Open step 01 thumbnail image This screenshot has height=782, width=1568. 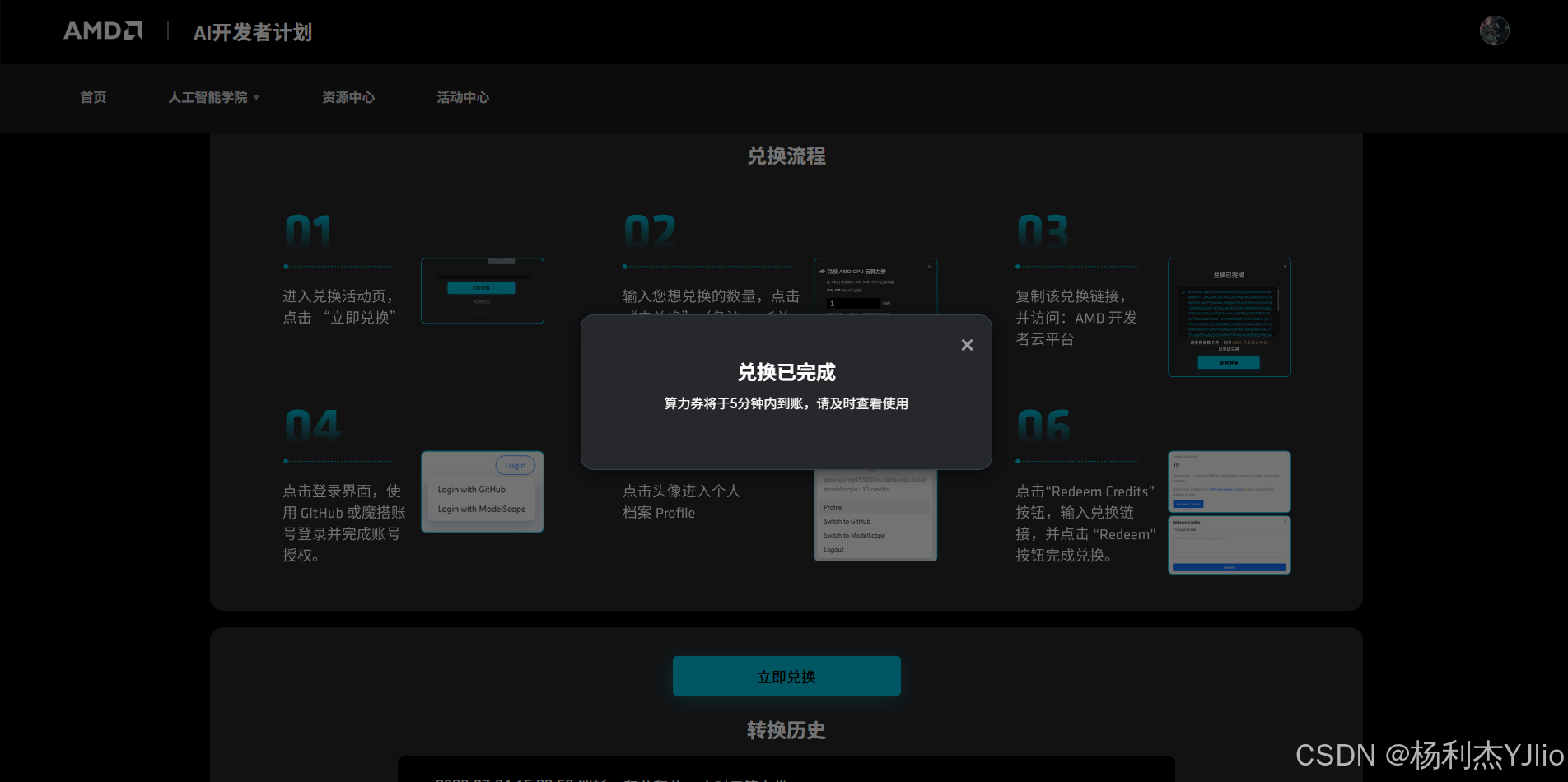click(483, 291)
